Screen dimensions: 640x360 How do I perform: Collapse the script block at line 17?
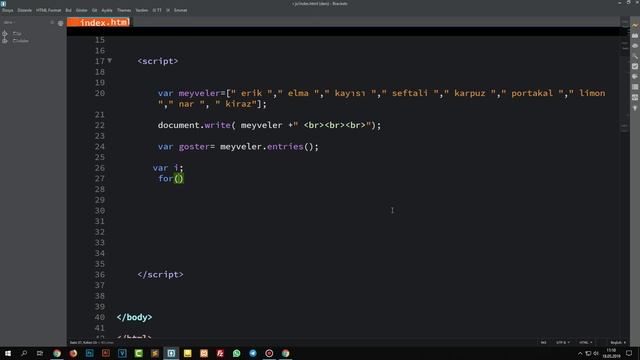pos(109,60)
